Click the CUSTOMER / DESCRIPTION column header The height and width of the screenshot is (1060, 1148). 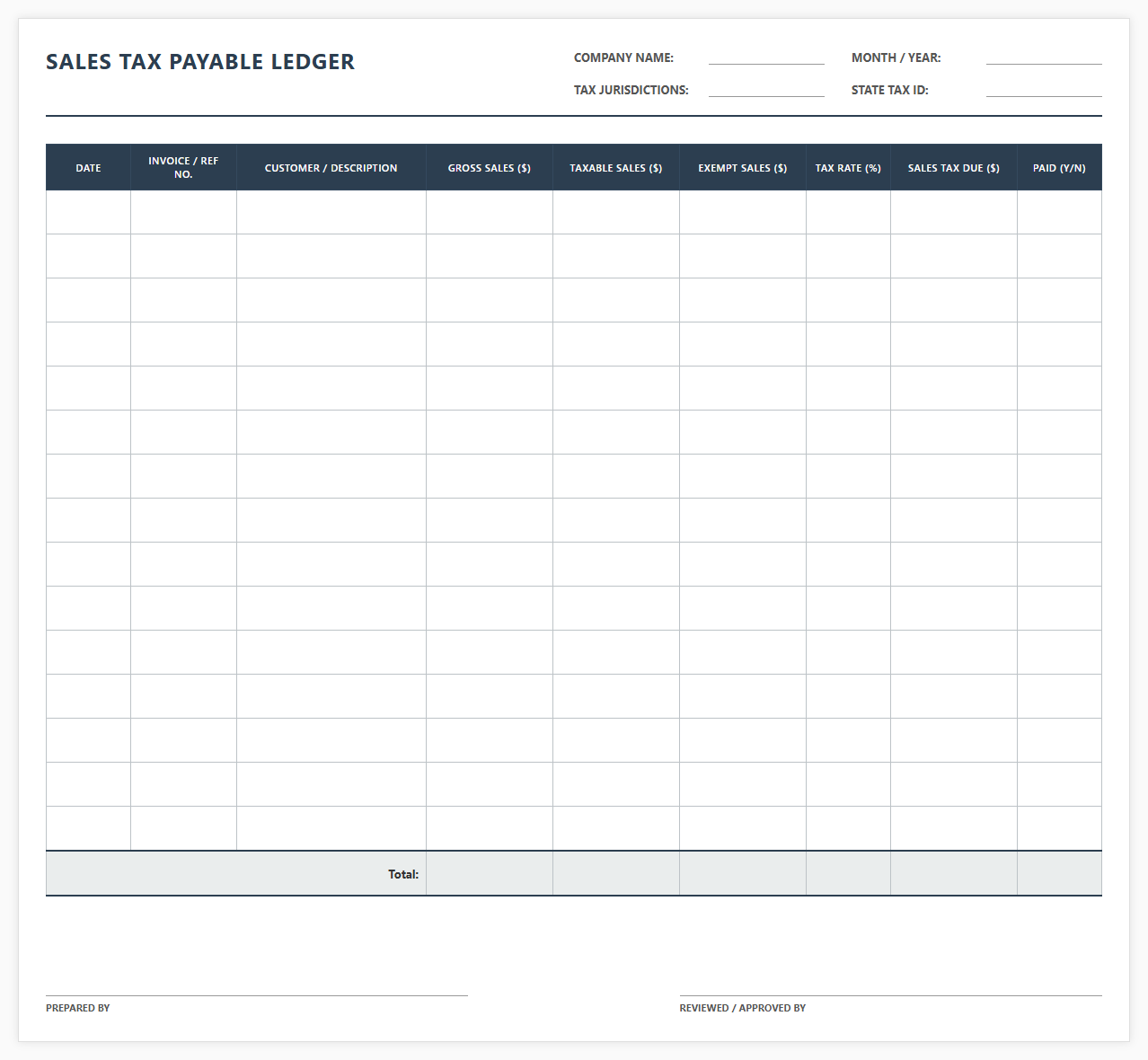point(331,167)
